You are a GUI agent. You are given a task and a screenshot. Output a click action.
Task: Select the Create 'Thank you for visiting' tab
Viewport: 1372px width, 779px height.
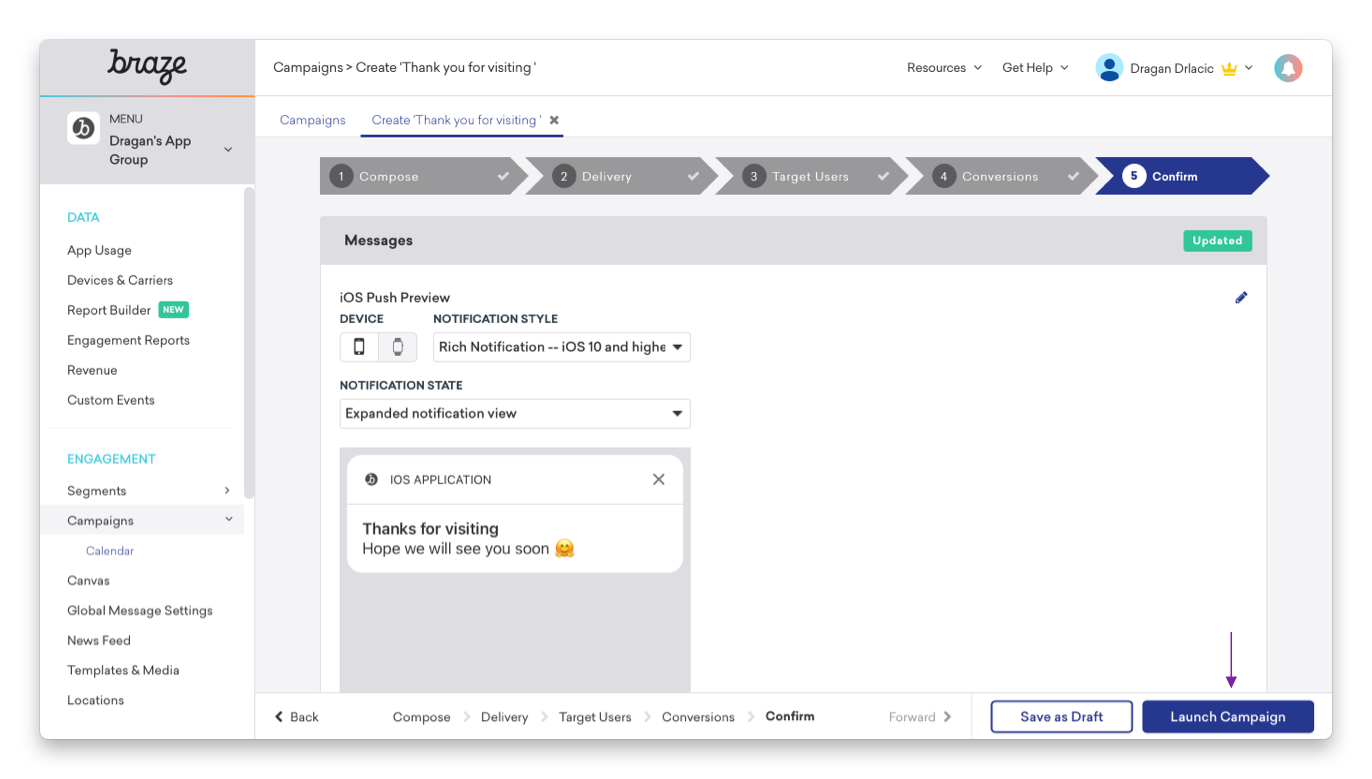(x=456, y=120)
